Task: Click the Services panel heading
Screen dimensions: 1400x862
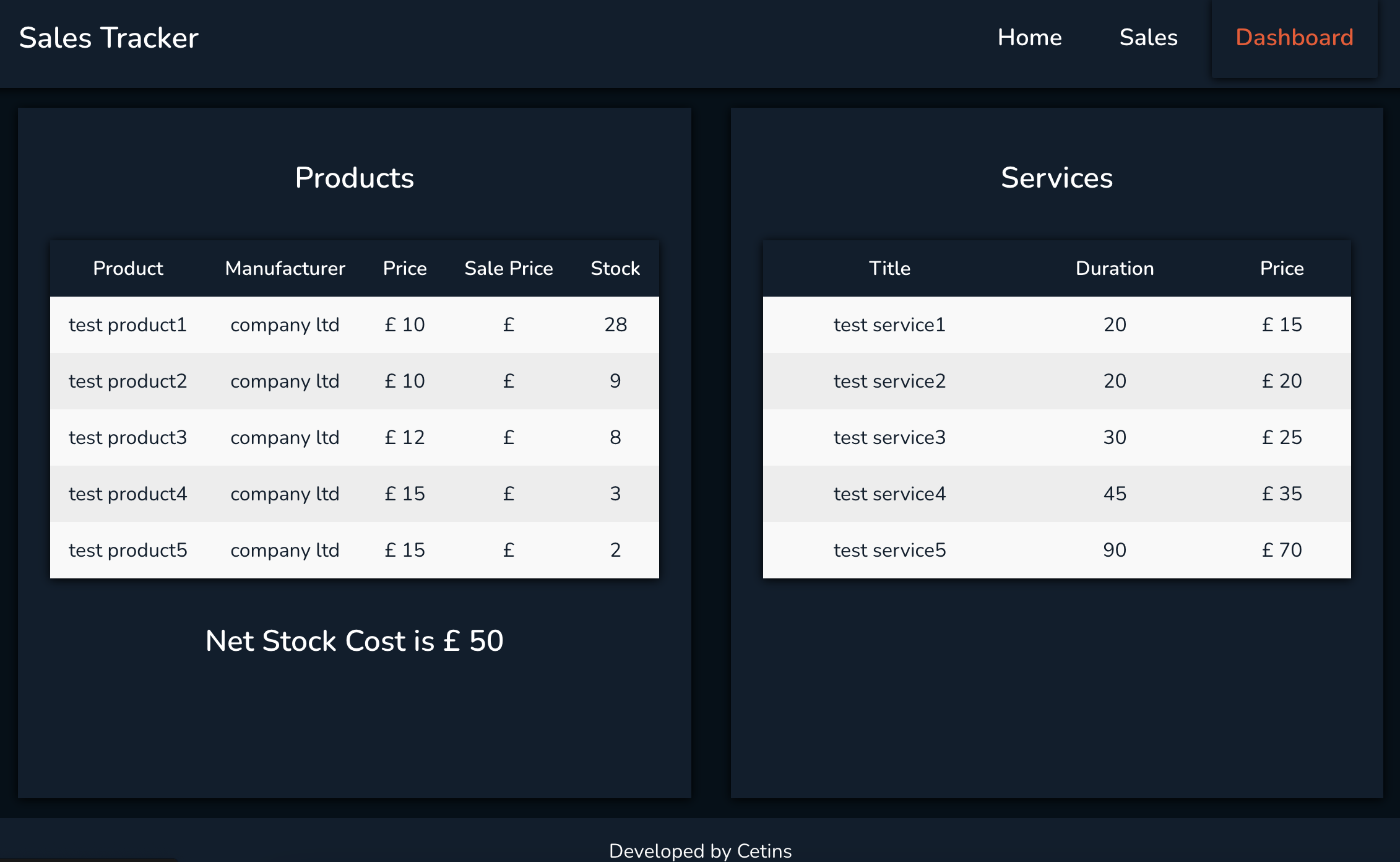Action: click(x=1056, y=178)
